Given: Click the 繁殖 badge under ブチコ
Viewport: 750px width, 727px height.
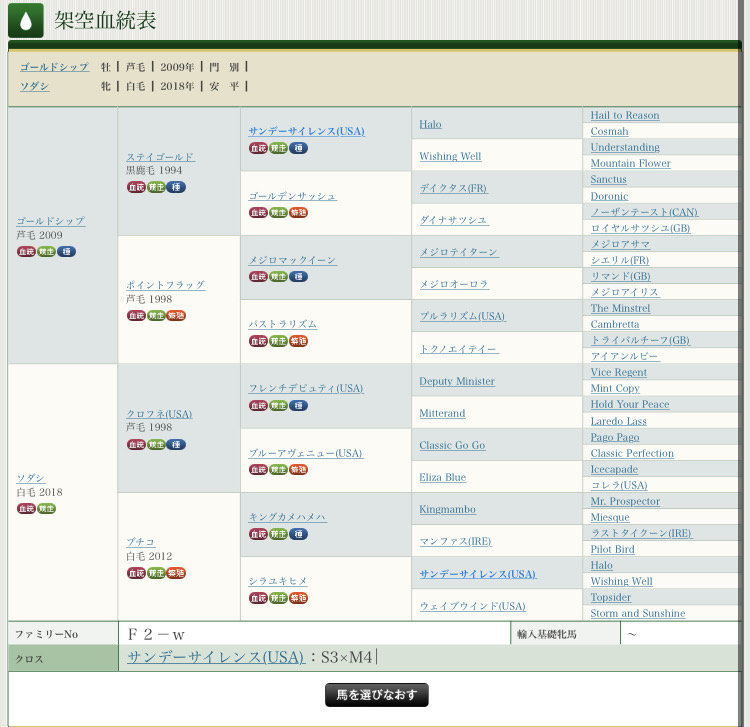Looking at the screenshot, I should pyautogui.click(x=176, y=573).
